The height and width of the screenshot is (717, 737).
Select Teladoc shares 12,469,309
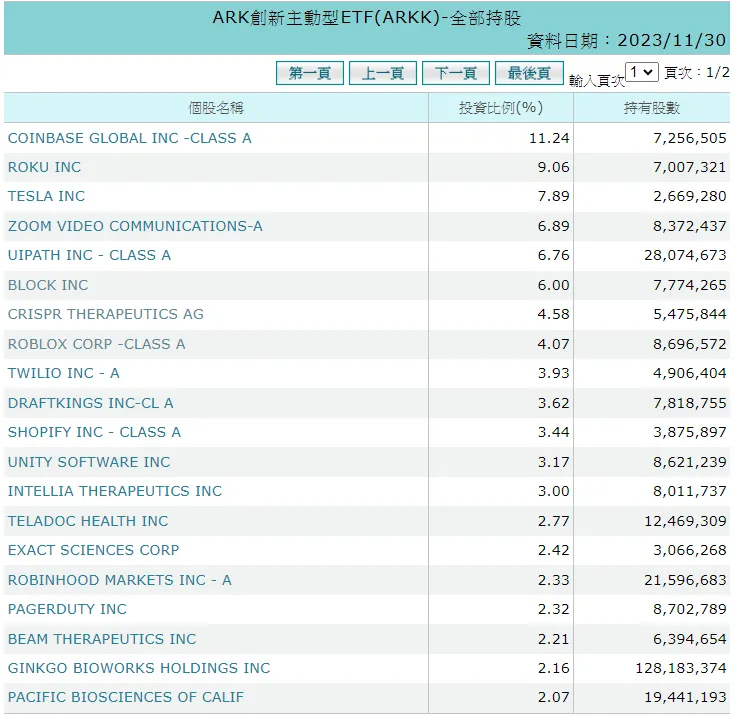point(685,521)
